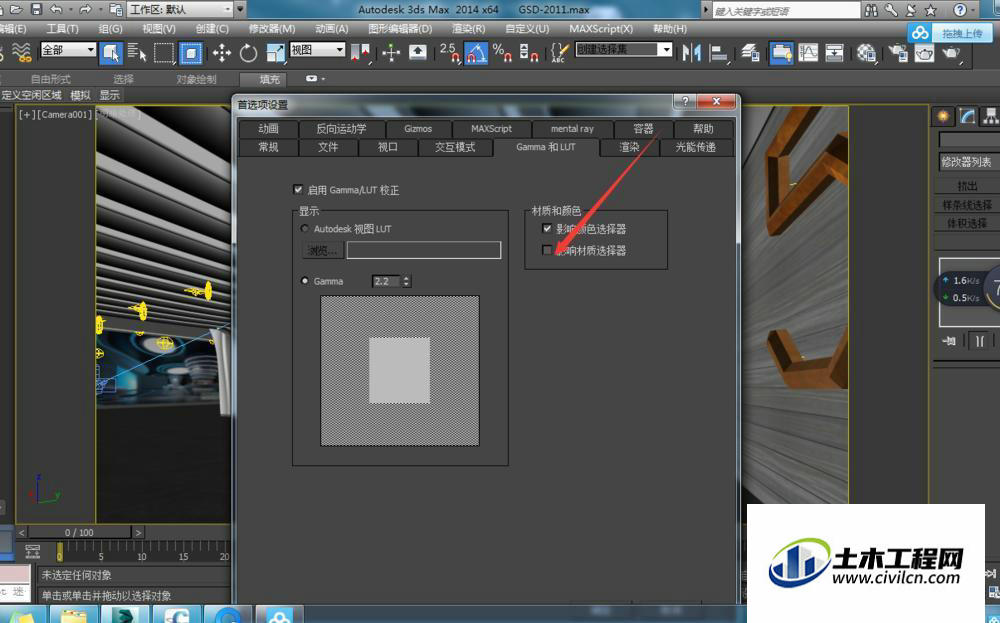Viewport: 1000px width, 623px height.
Task: Switch to 视口 tab in preferences
Action: [388, 147]
